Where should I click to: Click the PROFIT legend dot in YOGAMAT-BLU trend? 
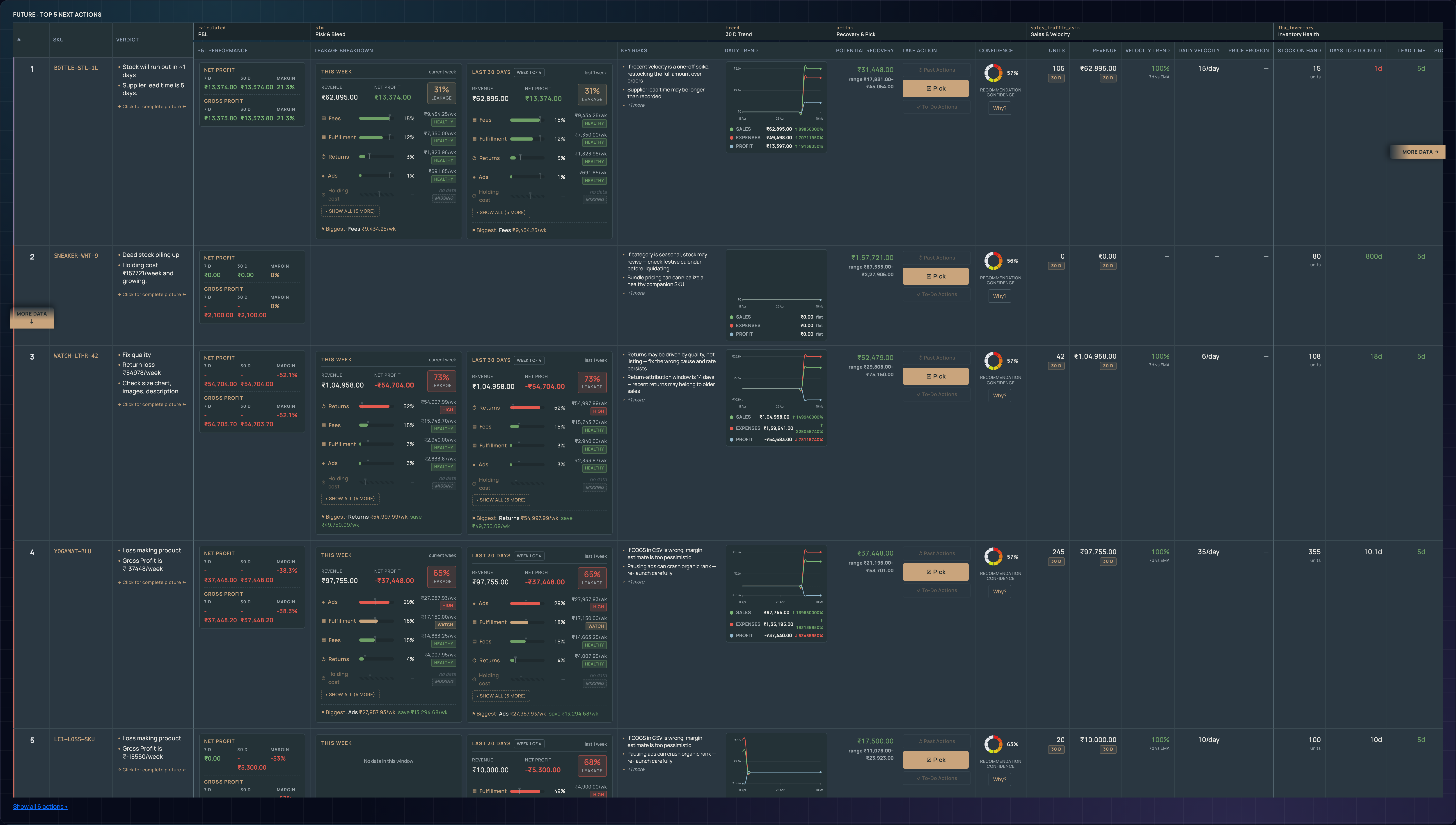[732, 636]
